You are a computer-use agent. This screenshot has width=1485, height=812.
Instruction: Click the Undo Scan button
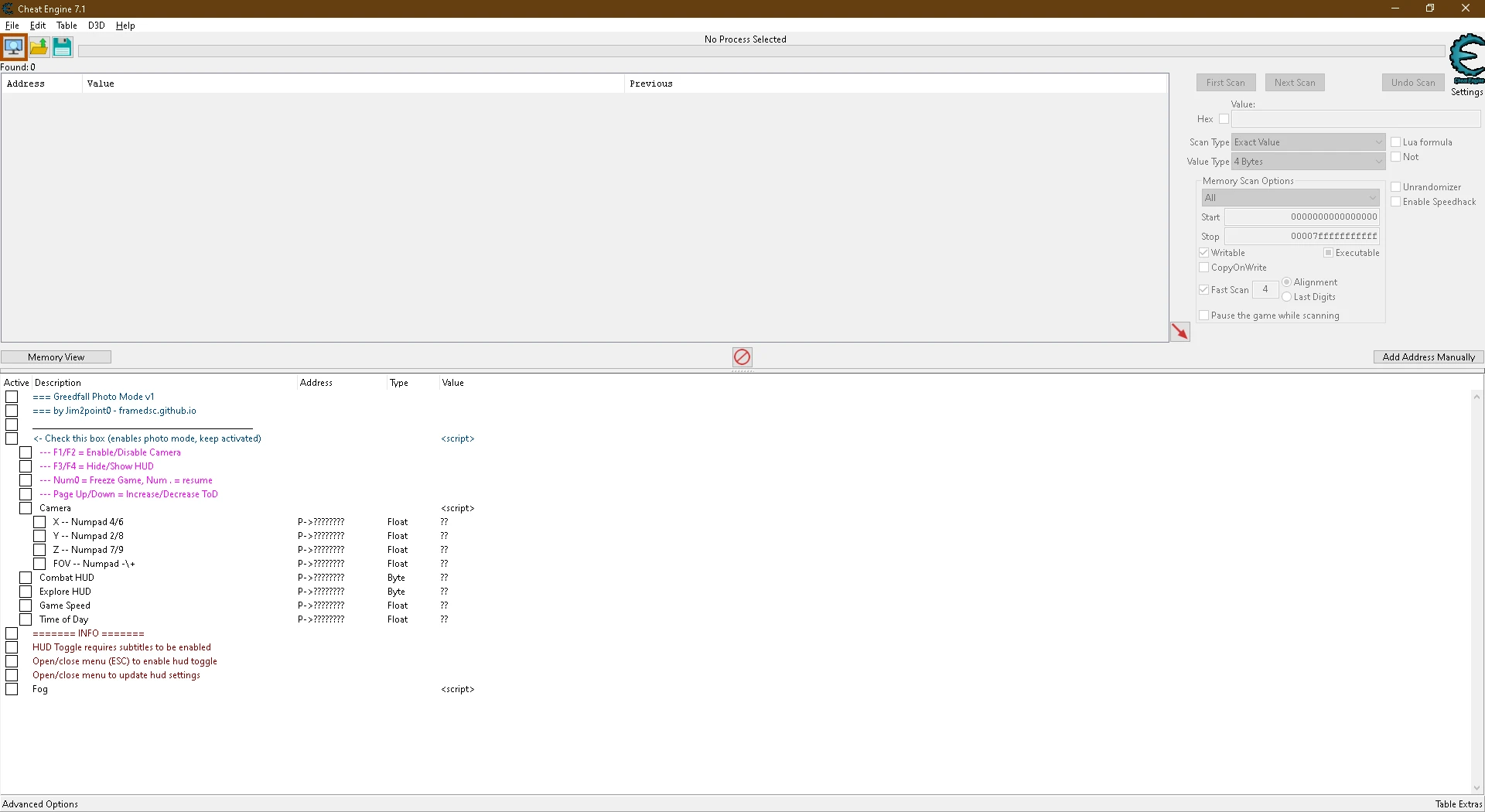(1413, 83)
